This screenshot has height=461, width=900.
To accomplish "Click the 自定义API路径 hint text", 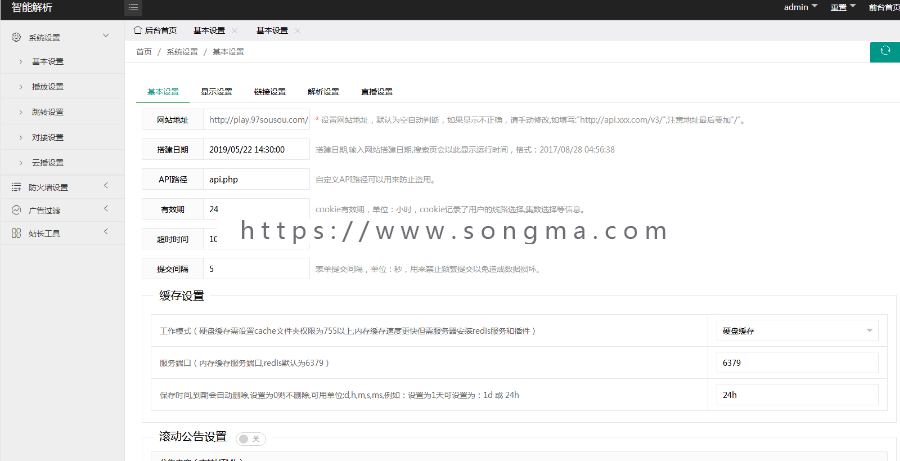I will tap(375, 180).
